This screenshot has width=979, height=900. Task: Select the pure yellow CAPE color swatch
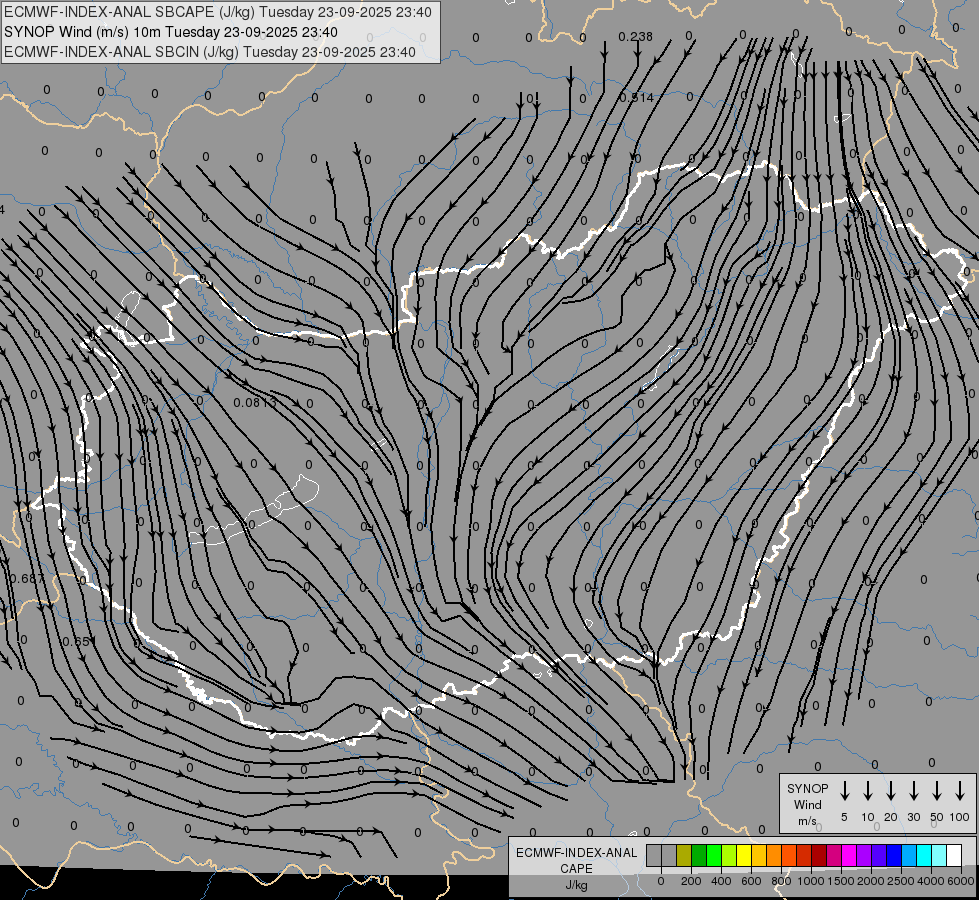click(x=745, y=855)
